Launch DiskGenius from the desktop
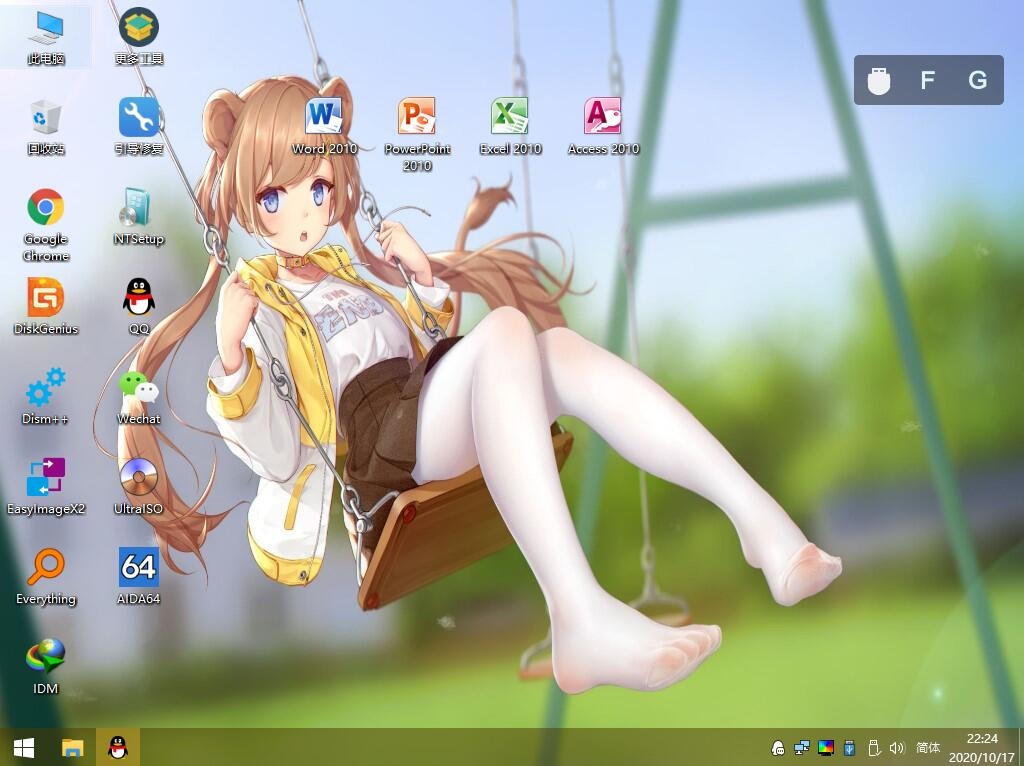Viewport: 1024px width, 766px height. 46,306
